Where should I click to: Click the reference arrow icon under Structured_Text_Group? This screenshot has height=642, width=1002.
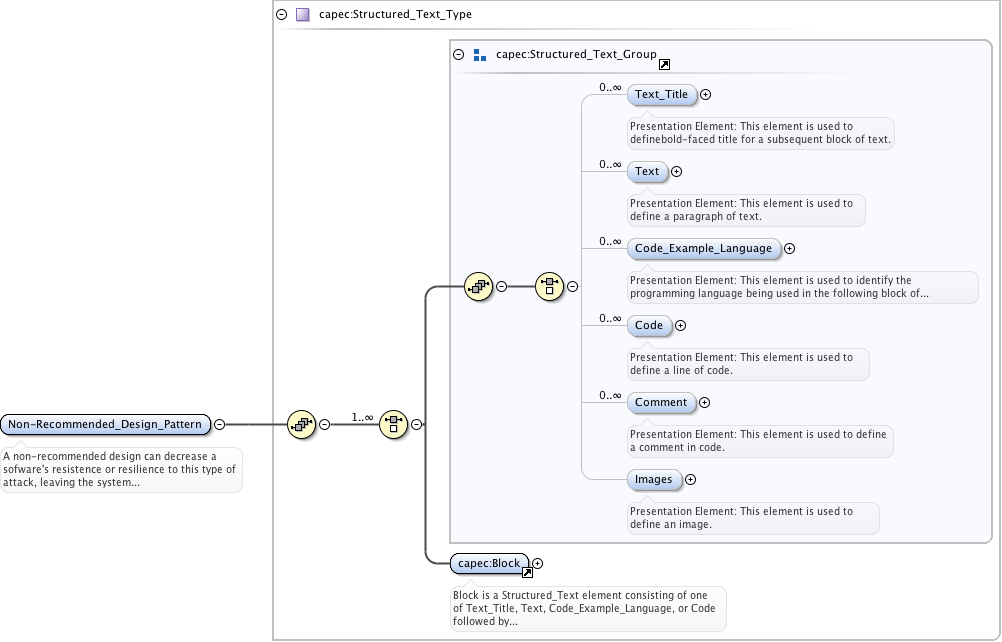(664, 65)
